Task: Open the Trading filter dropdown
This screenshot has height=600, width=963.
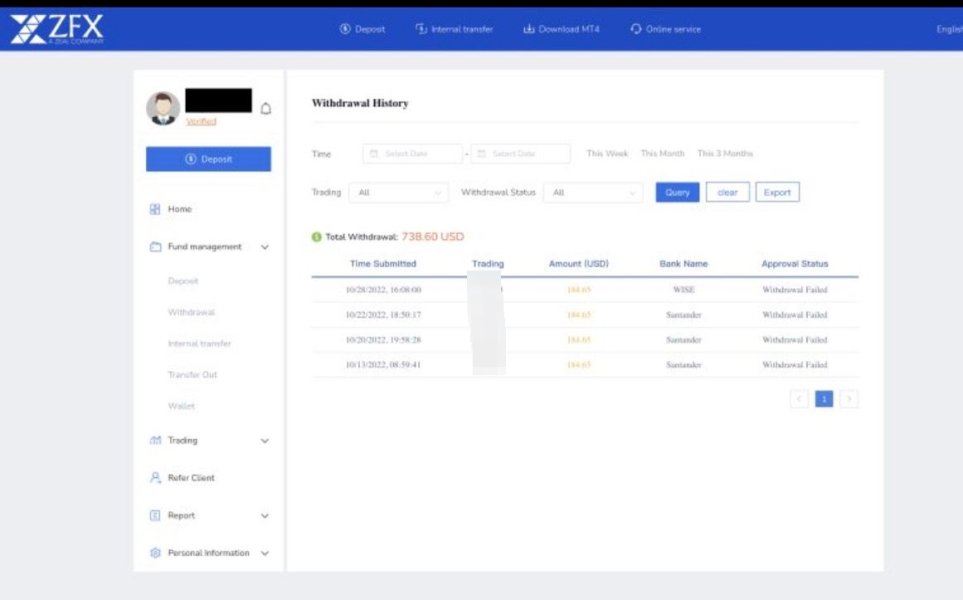Action: [401, 193]
